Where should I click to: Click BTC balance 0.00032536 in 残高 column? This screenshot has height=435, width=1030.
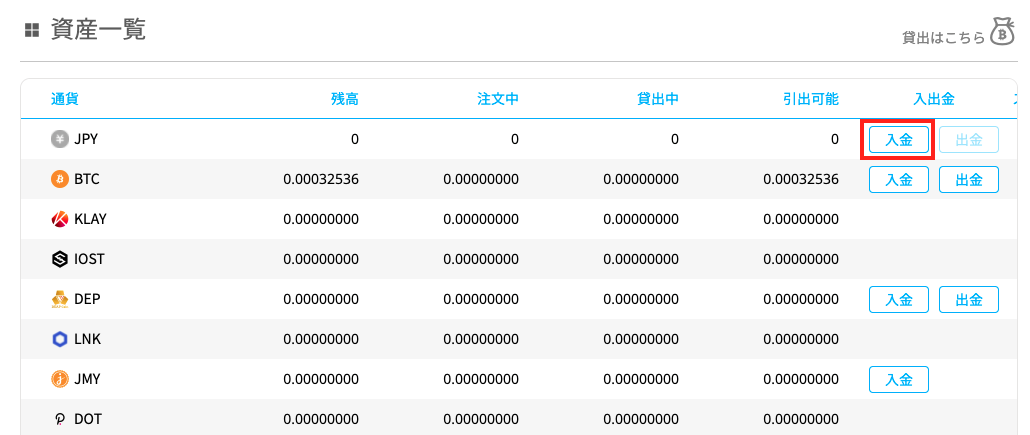point(321,179)
